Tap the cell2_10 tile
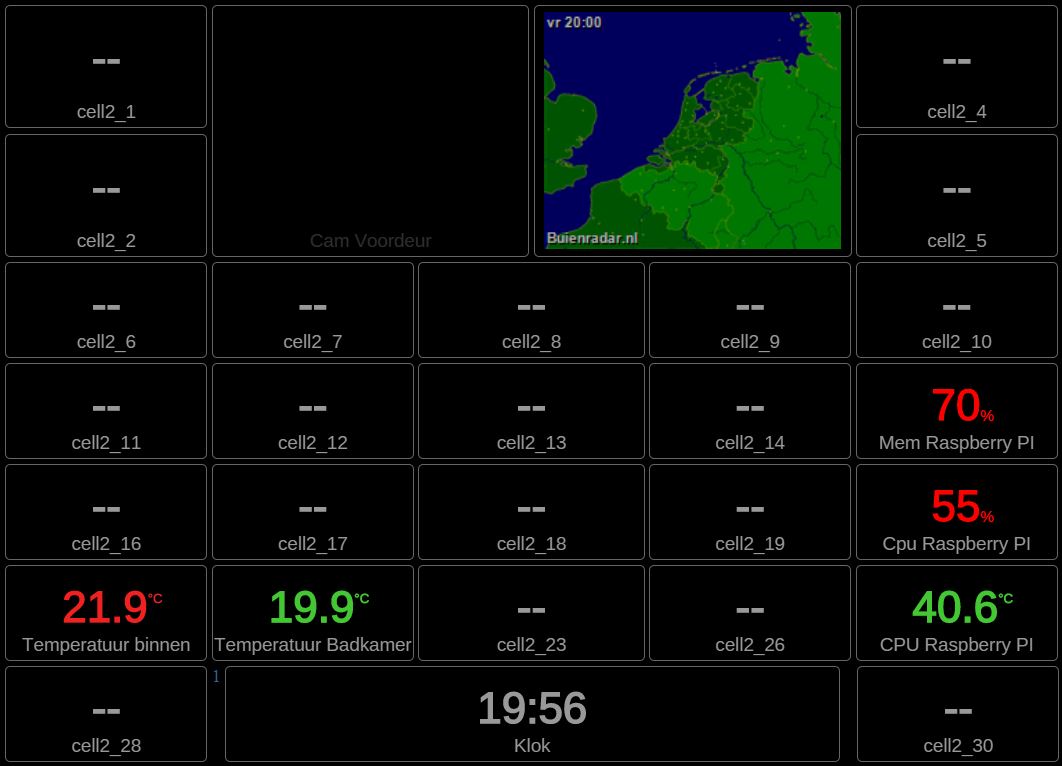Viewport: 1062px width, 766px height. click(x=956, y=310)
